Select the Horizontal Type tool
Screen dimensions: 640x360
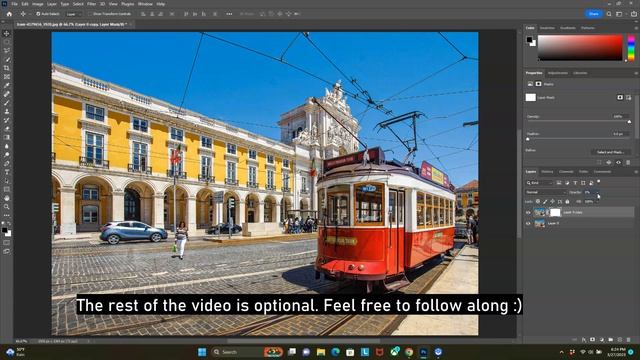tap(7, 172)
